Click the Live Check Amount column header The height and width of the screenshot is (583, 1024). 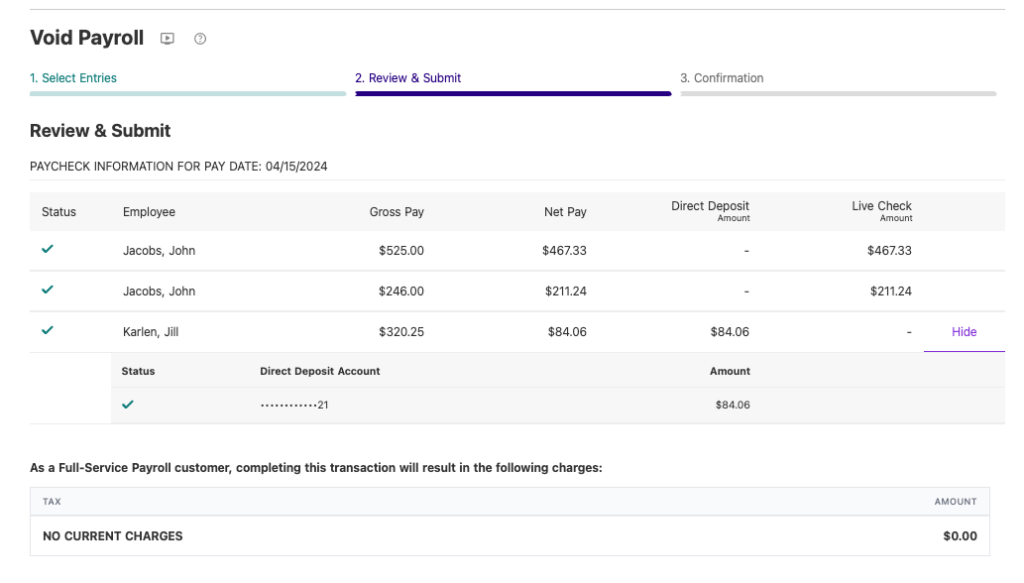tap(882, 210)
